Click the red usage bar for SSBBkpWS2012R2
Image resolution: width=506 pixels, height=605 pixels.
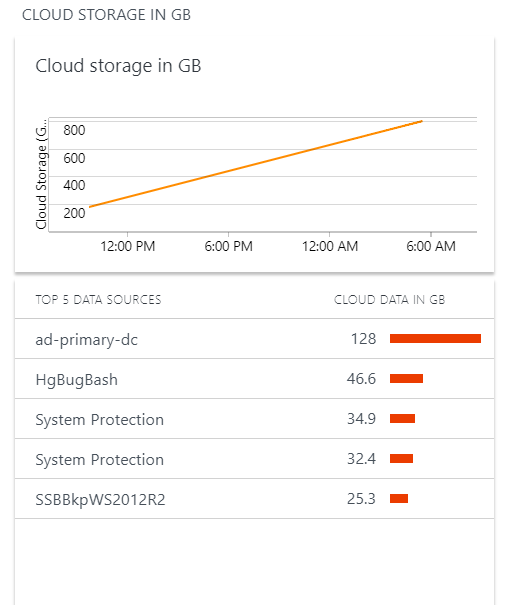[399, 499]
